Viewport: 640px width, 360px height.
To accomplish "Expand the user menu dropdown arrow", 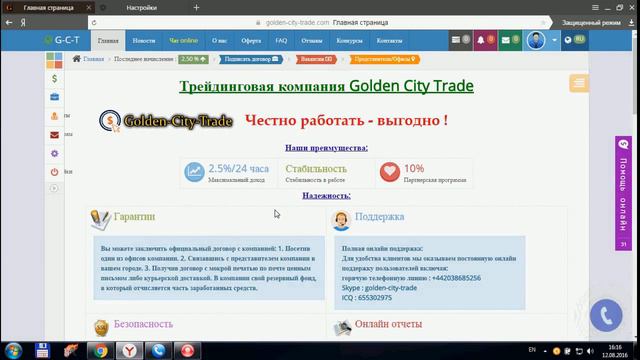I will point(554,40).
